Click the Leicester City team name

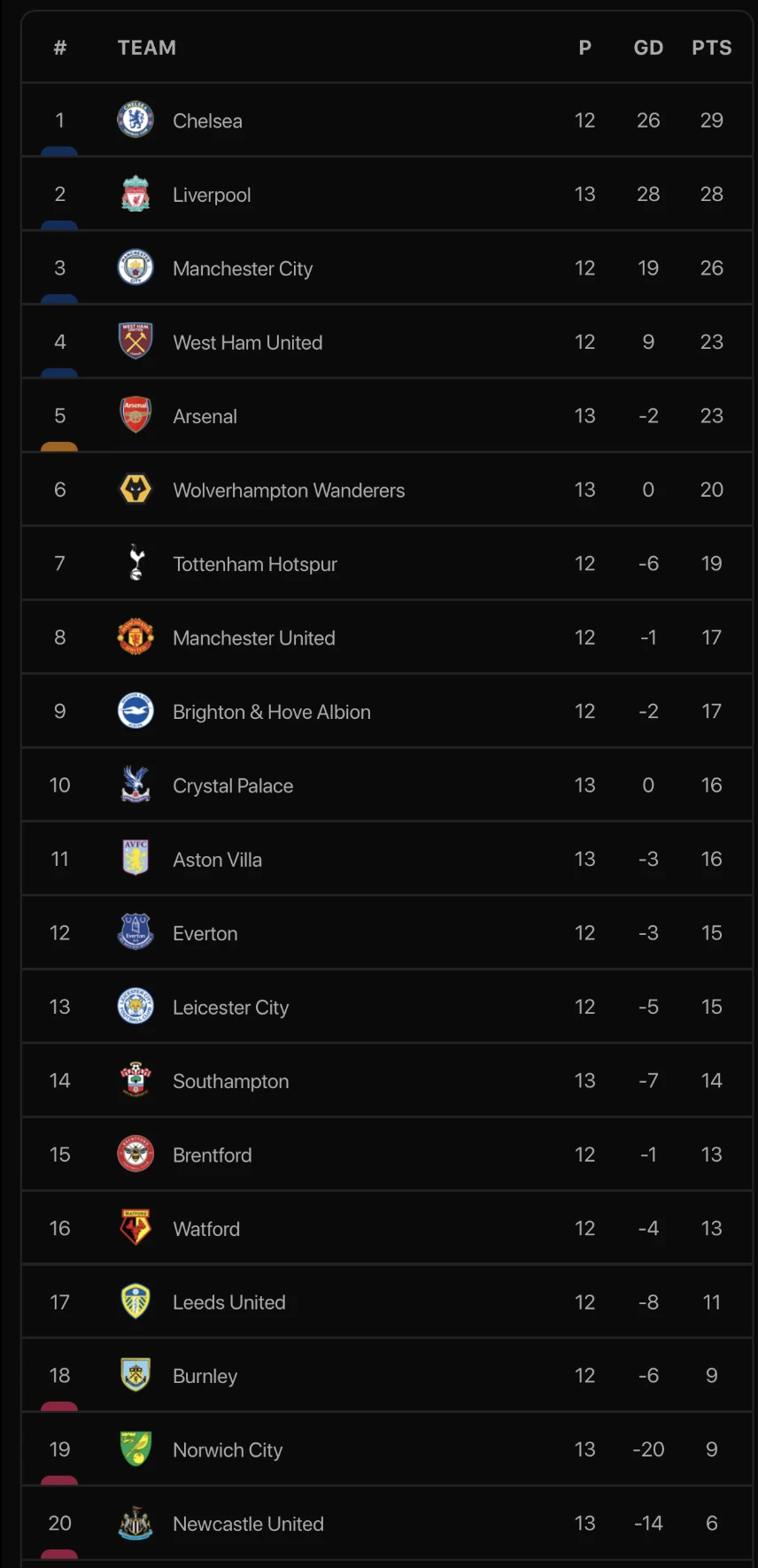click(230, 1008)
